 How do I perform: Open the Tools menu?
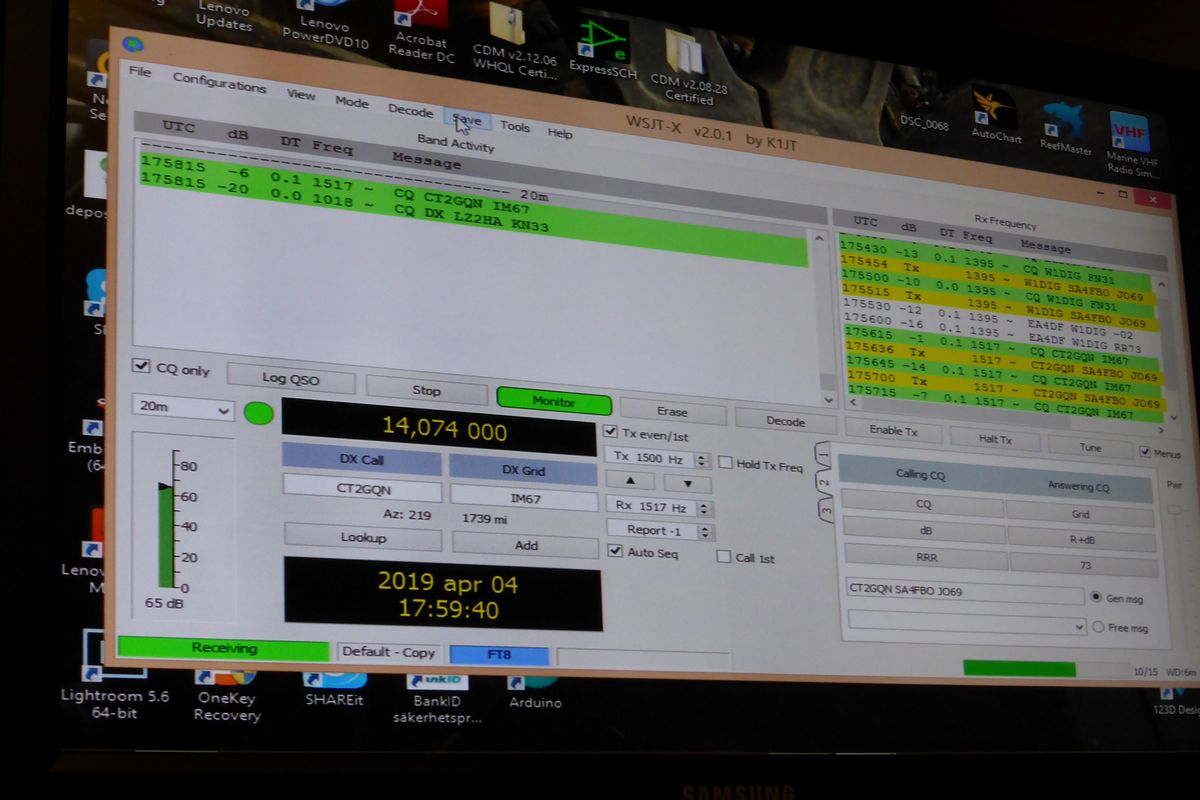click(515, 127)
